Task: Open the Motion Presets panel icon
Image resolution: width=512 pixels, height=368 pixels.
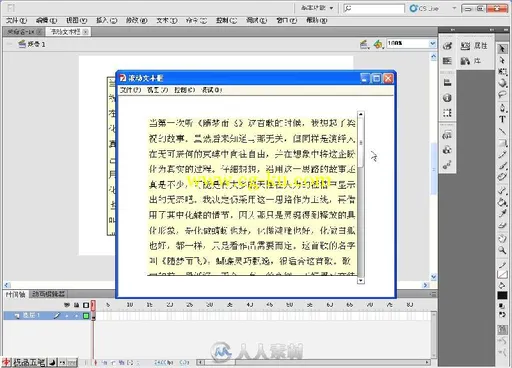Action: pyautogui.click(x=447, y=165)
